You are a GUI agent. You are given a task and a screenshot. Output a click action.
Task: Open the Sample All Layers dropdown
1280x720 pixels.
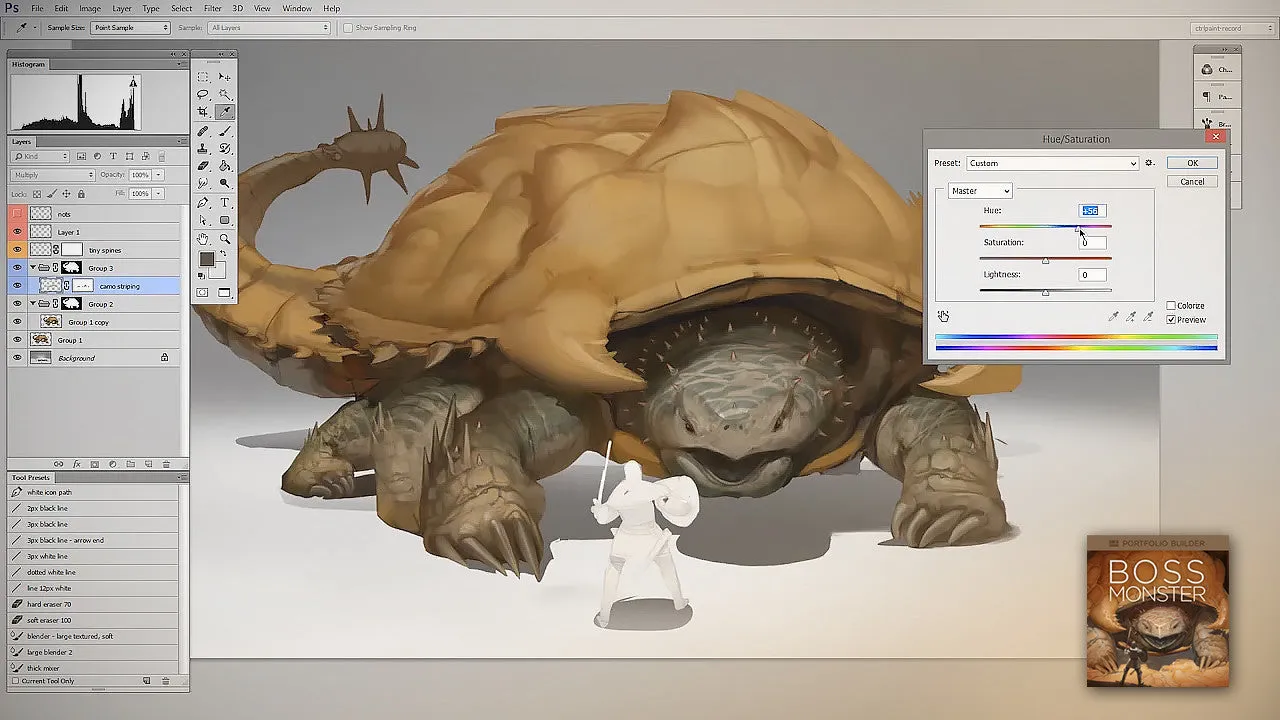[x=269, y=28]
